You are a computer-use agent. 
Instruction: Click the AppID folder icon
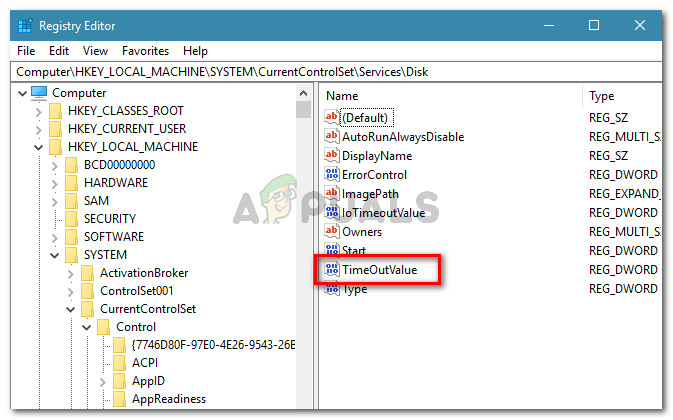[119, 381]
